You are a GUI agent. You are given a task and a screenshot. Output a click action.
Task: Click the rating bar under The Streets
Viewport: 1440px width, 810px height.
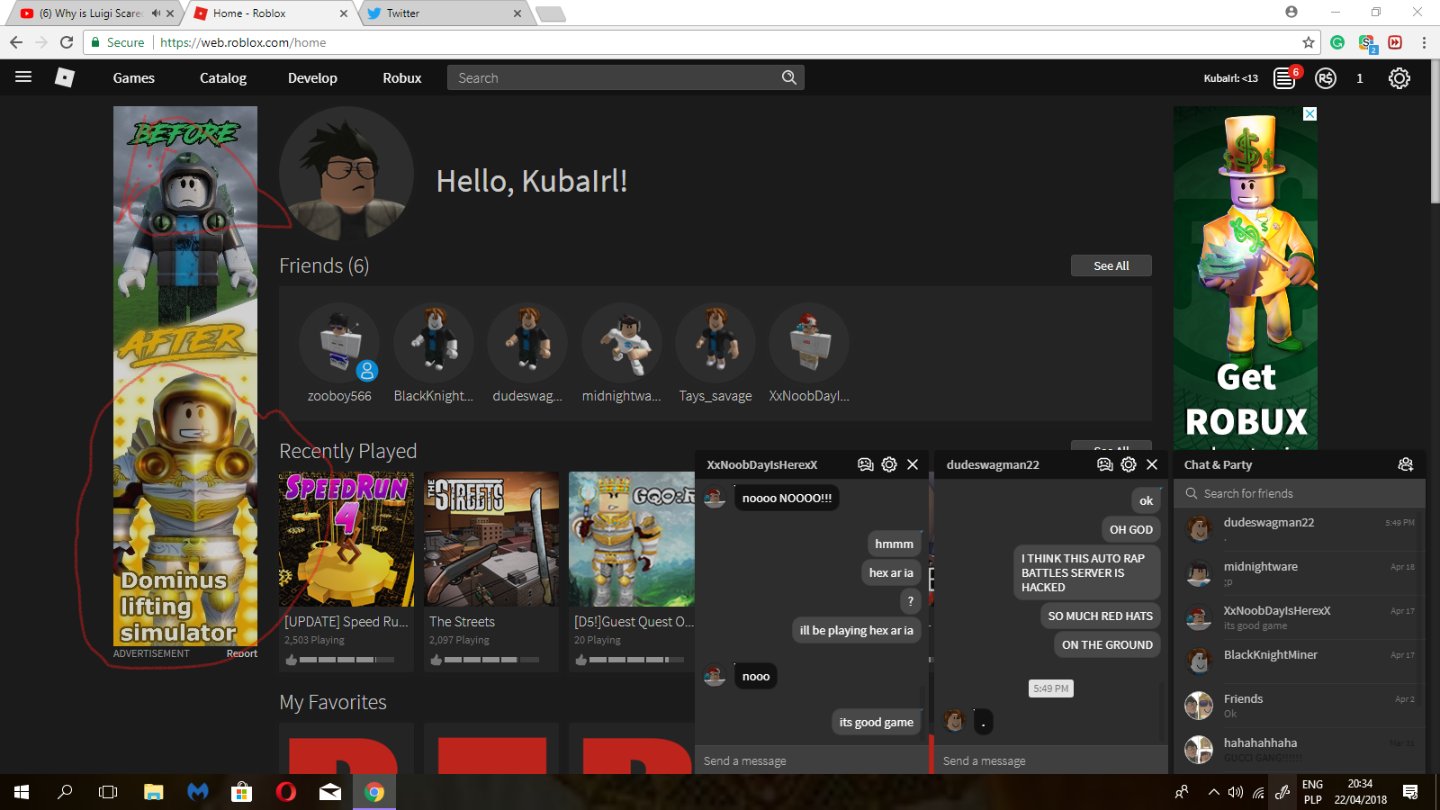point(489,658)
